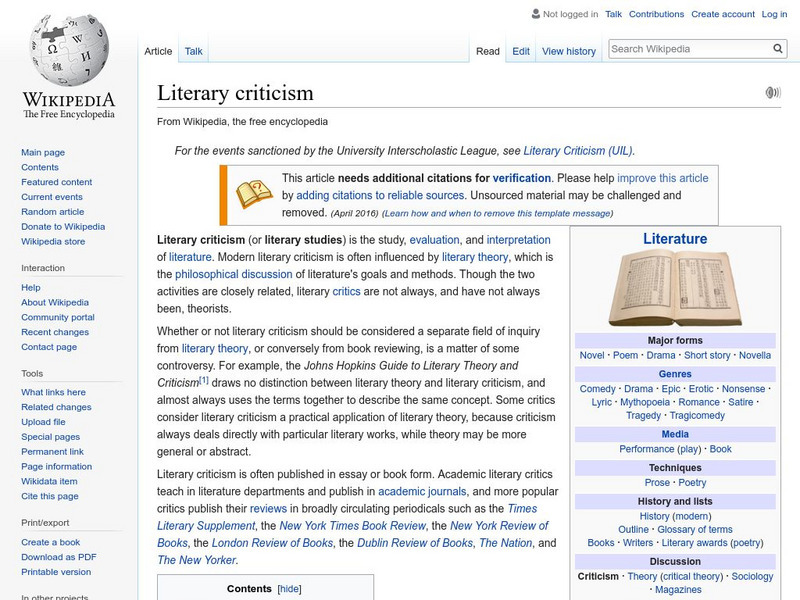Click adding citations to reliable sources

coord(380,195)
